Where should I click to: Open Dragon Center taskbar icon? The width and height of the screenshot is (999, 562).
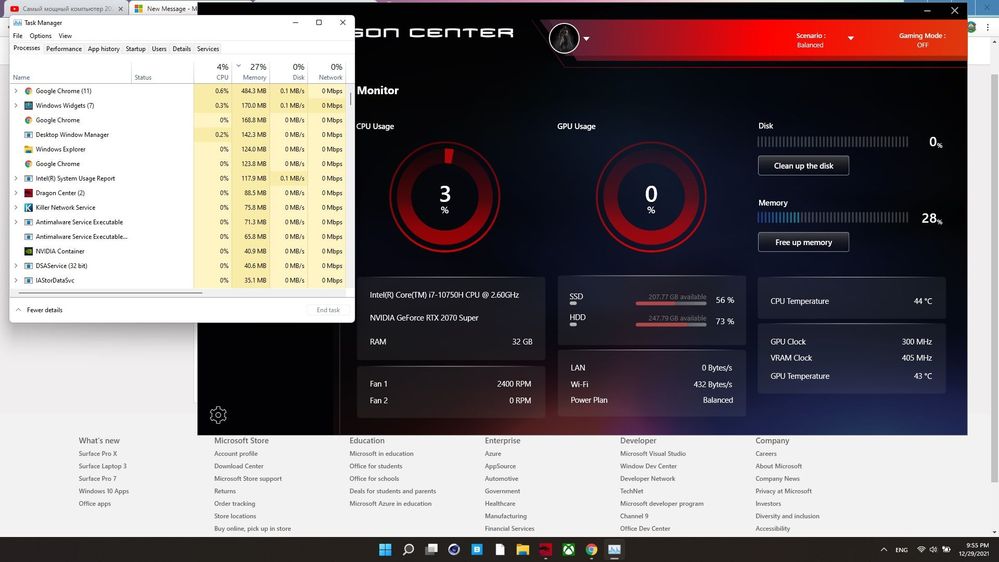coord(545,549)
